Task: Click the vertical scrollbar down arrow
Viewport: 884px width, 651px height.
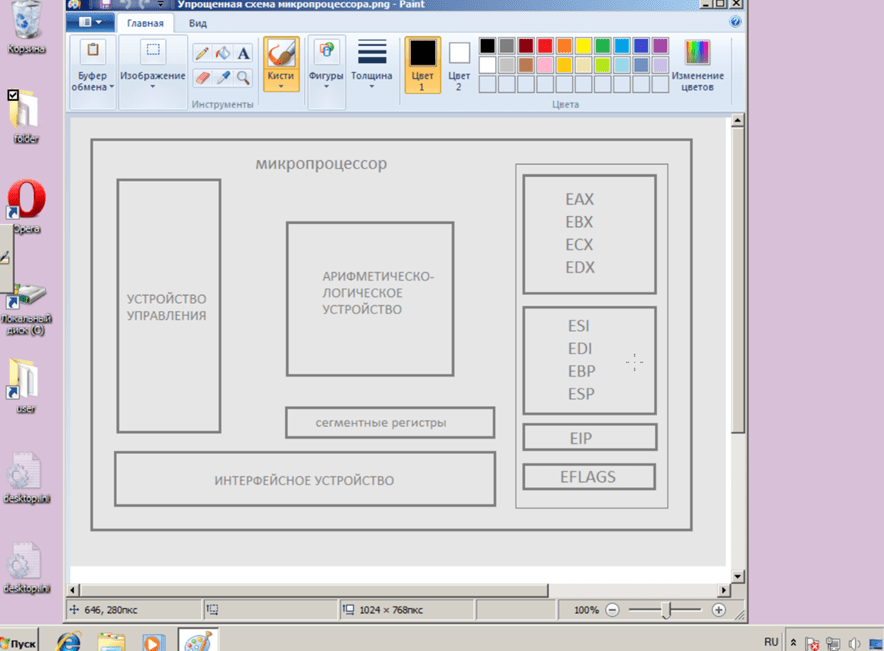Action: point(738,576)
